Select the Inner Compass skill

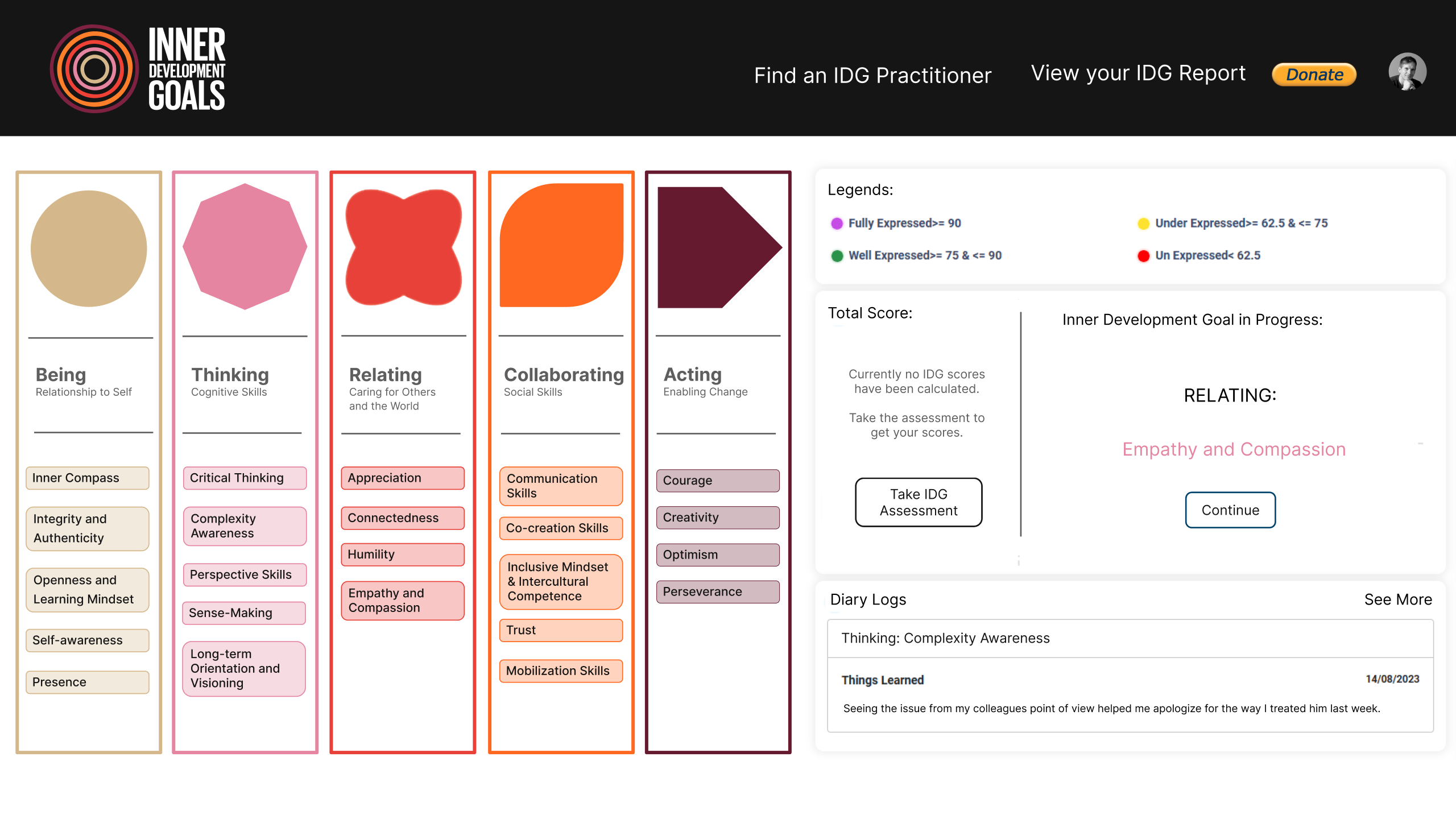pos(87,478)
